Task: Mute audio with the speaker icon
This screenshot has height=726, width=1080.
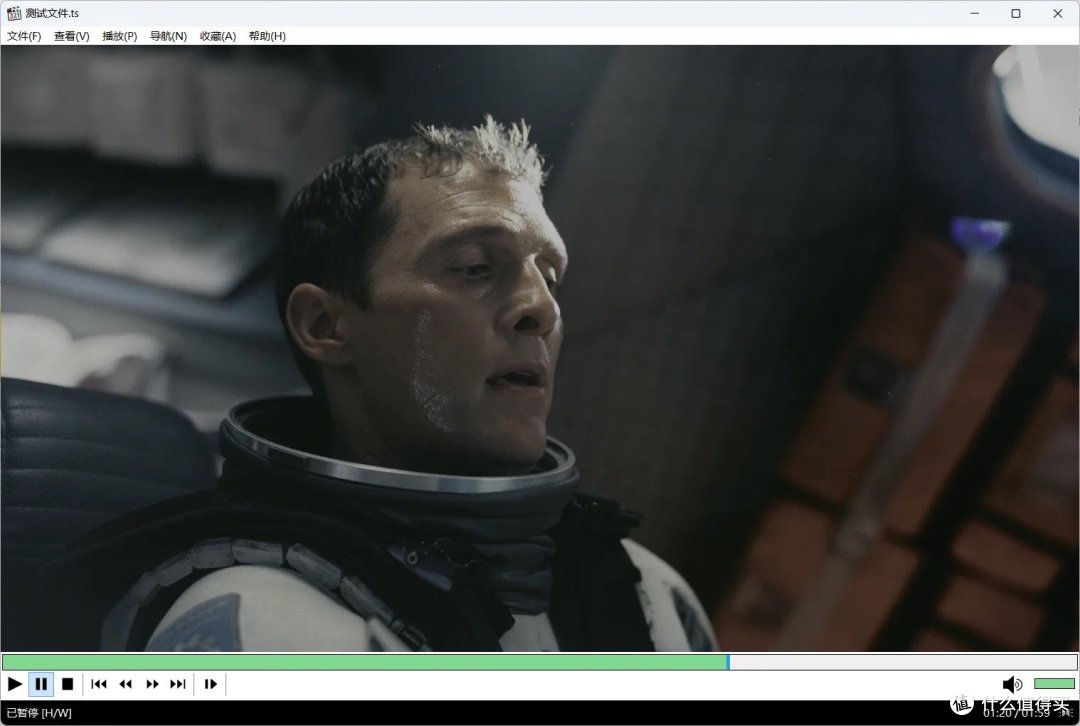Action: click(x=1011, y=684)
